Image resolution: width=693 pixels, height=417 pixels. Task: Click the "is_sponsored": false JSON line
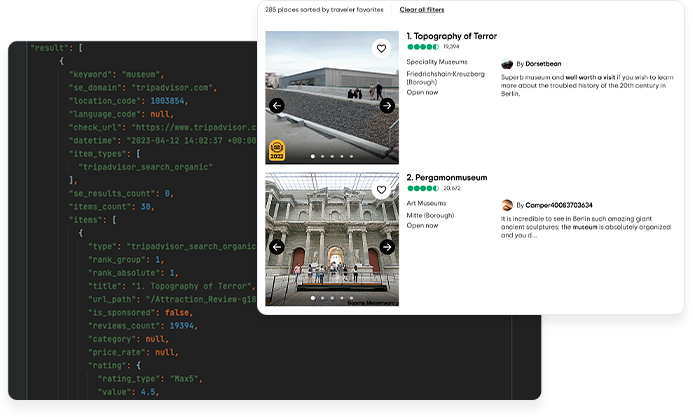point(141,313)
